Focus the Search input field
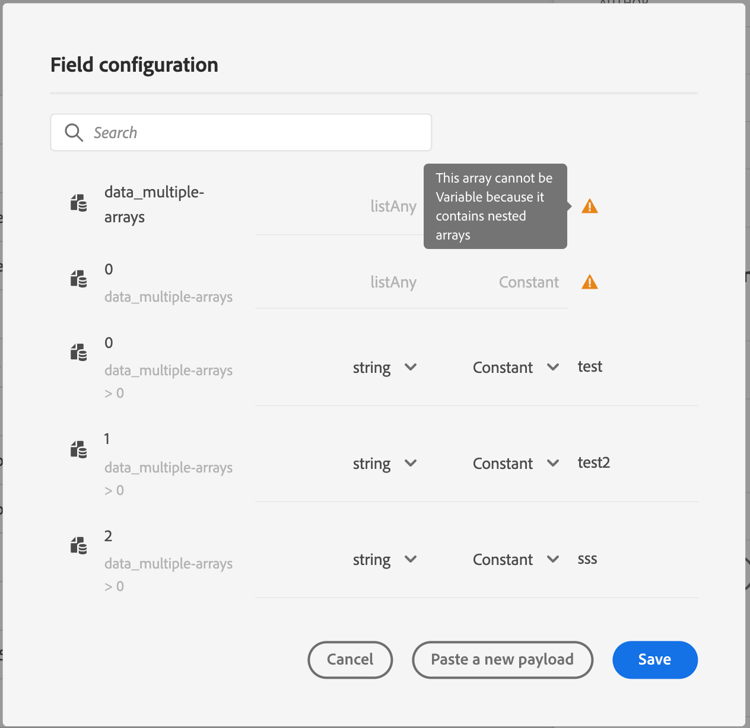 (255, 133)
